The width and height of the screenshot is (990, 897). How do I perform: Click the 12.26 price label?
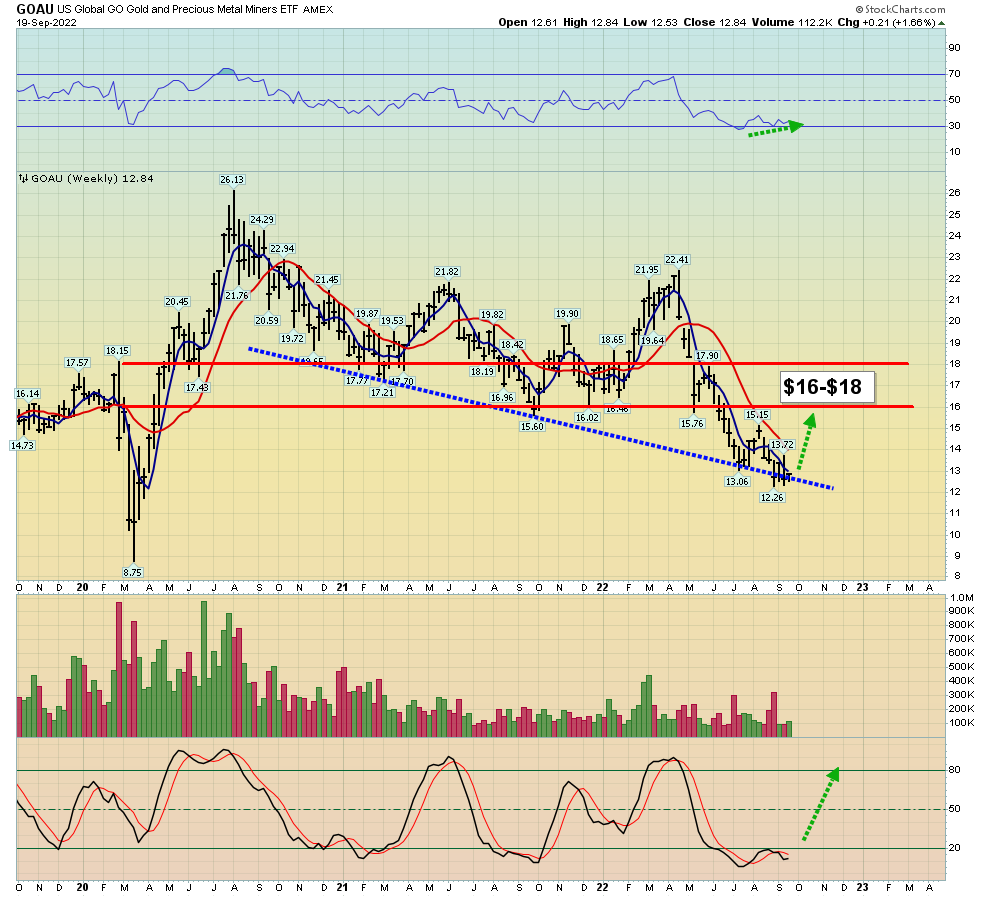pos(772,497)
